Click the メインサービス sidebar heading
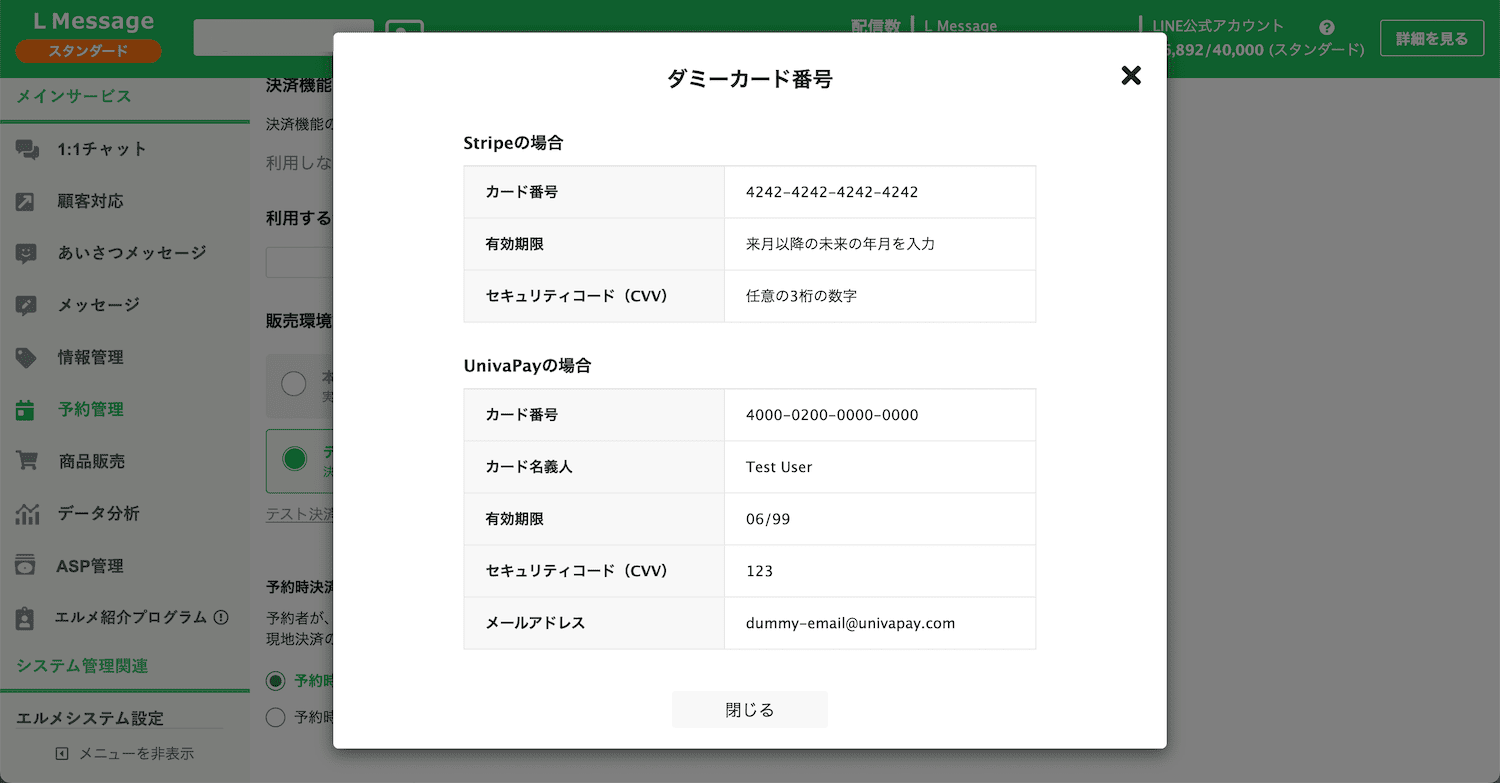 coord(74,96)
